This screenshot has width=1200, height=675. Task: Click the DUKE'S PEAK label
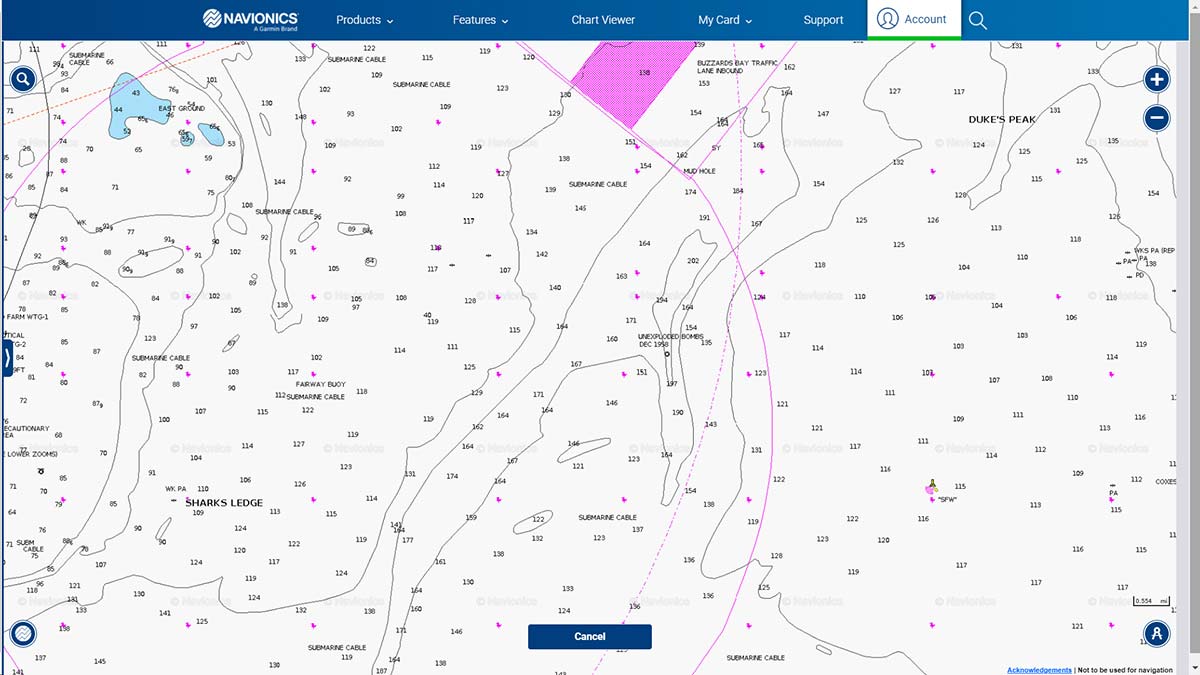(1002, 119)
